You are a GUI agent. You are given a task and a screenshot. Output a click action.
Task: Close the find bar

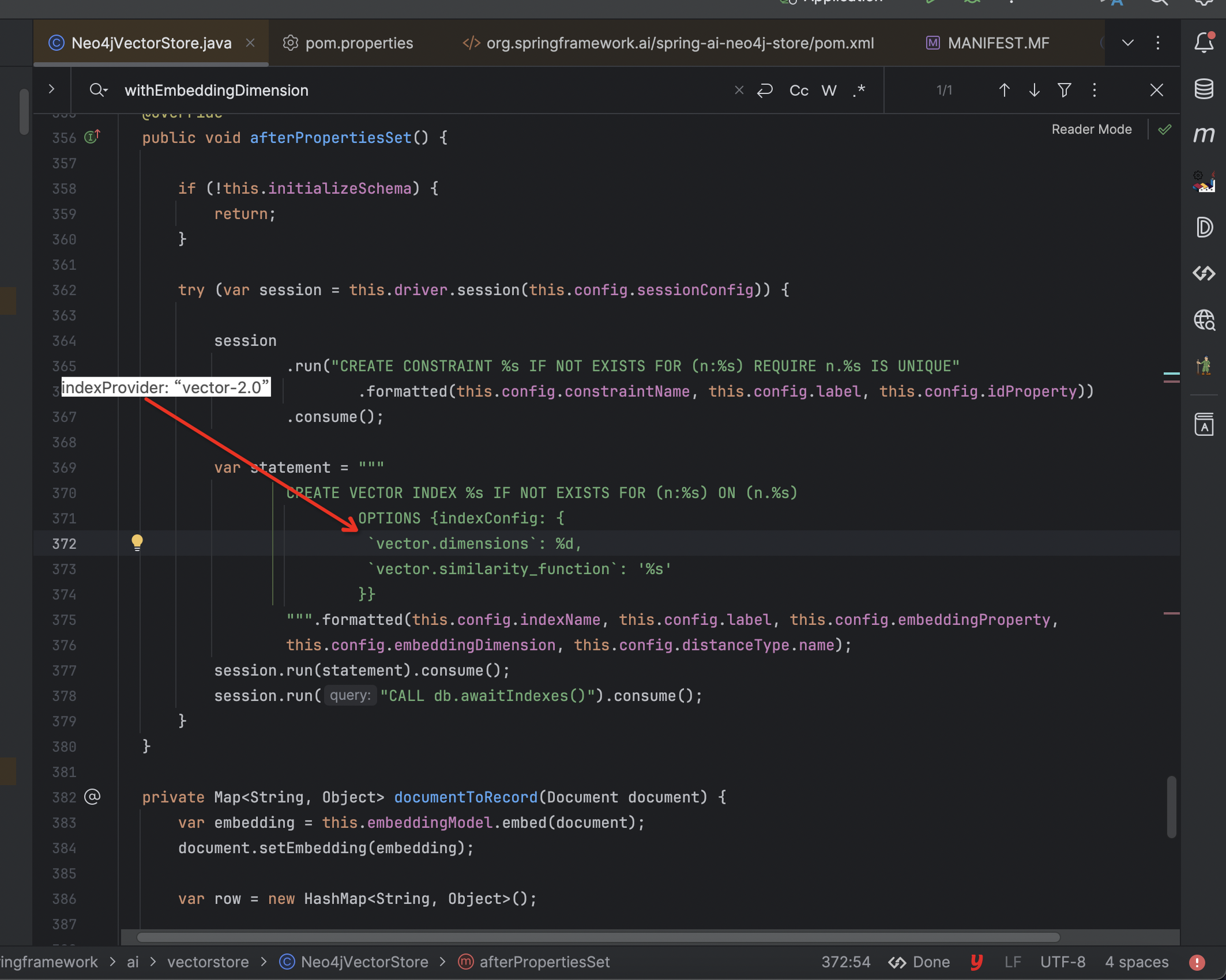tap(1157, 91)
